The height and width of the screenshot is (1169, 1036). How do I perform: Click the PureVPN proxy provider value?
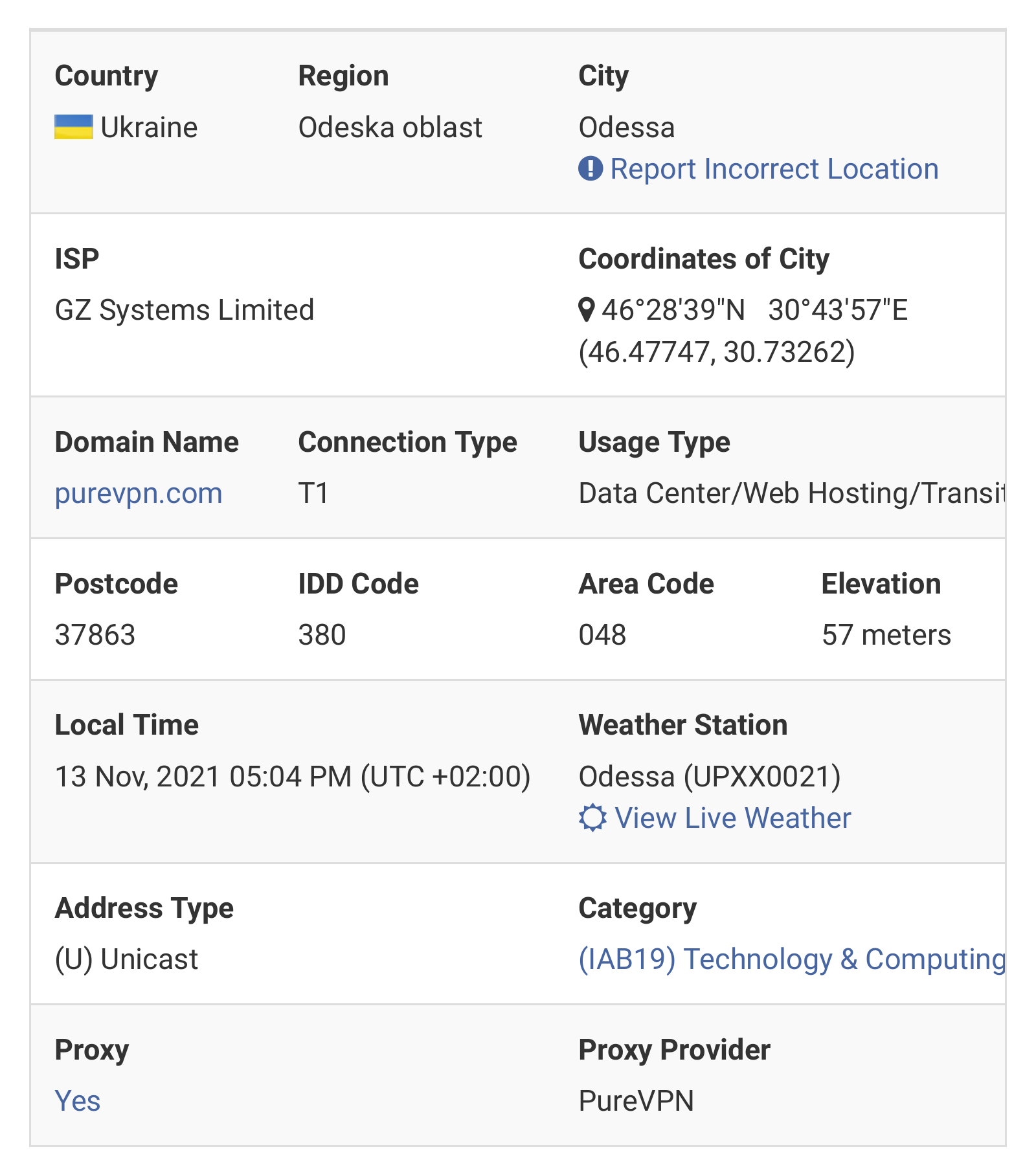pos(636,1101)
